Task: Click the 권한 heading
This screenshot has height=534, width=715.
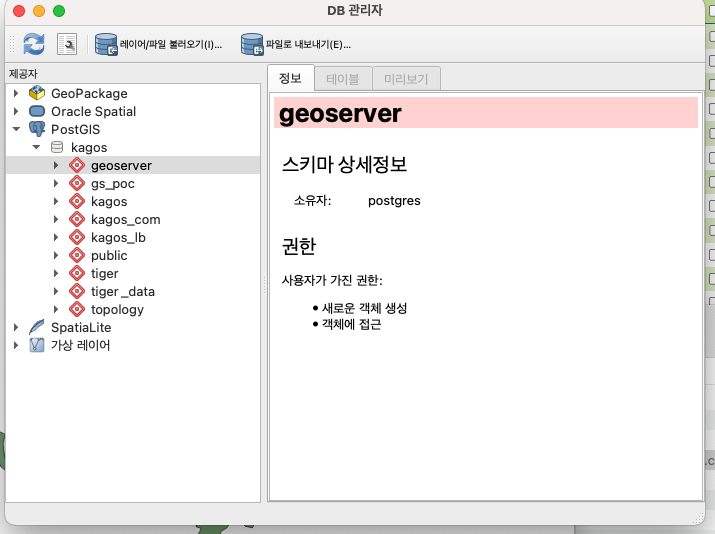Action: point(299,246)
